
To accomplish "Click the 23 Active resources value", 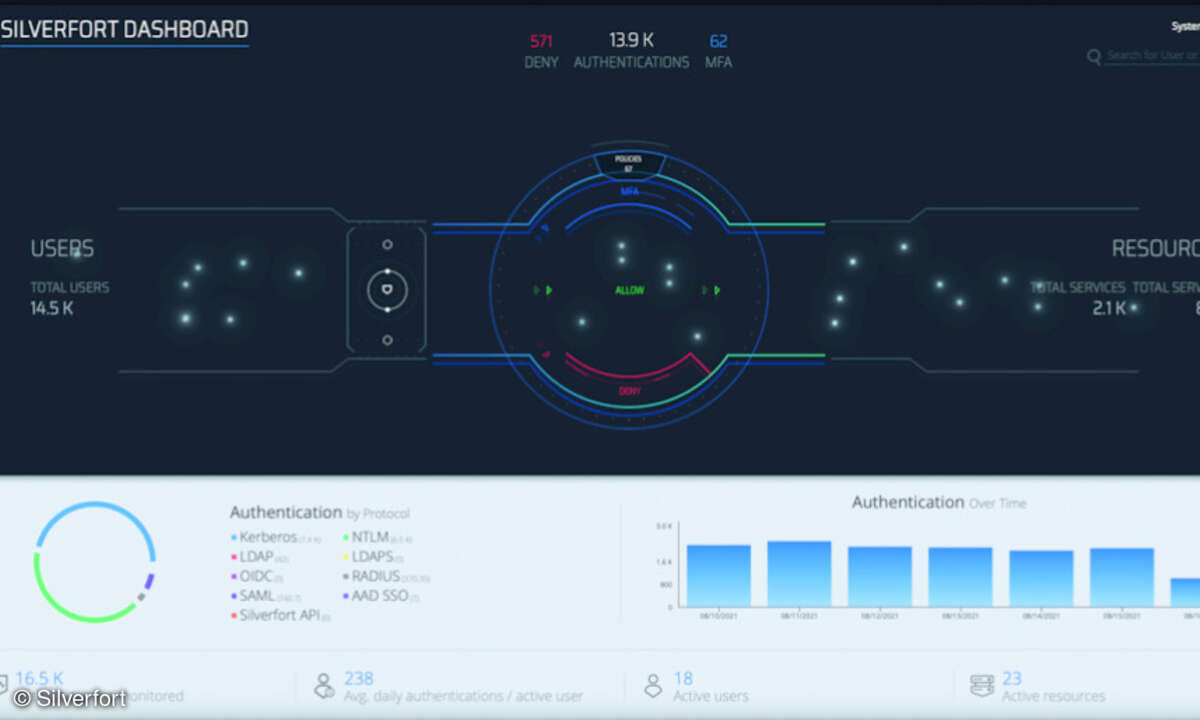I will point(1012,678).
